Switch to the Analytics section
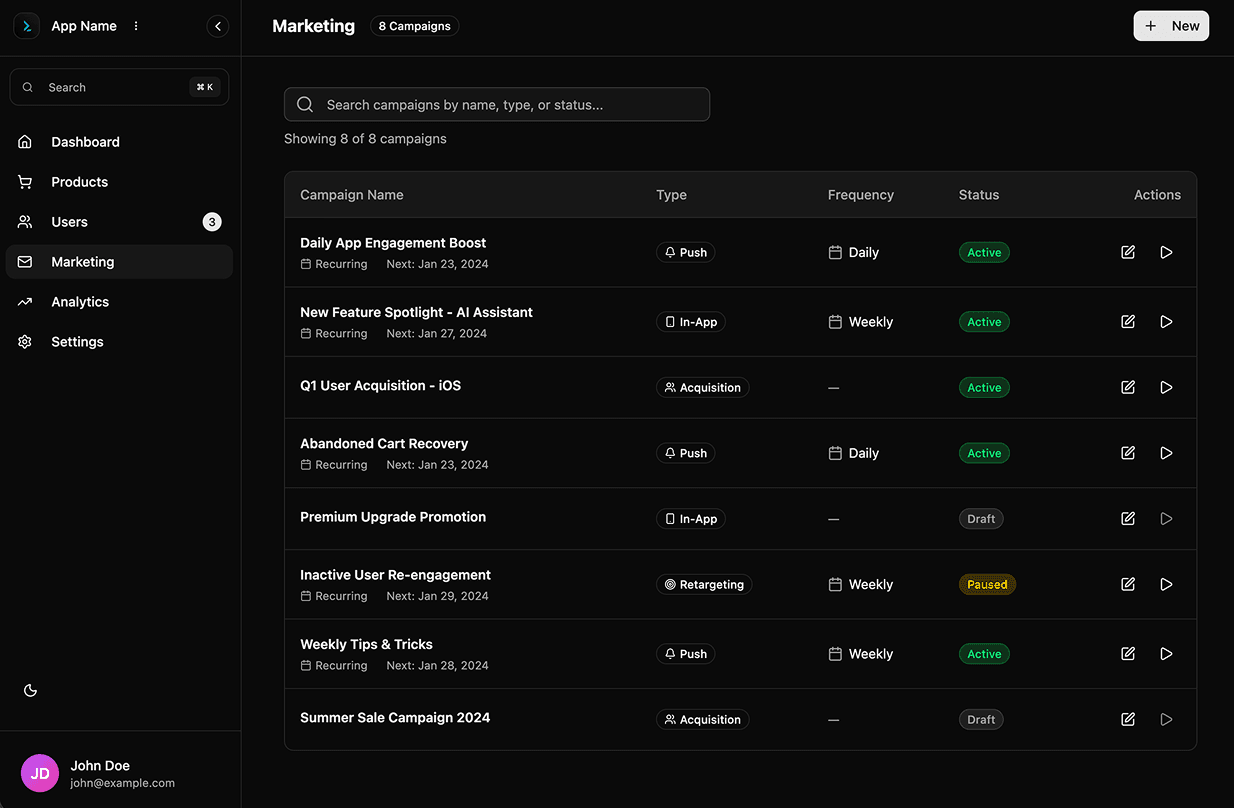This screenshot has height=808, width=1234. pos(80,301)
